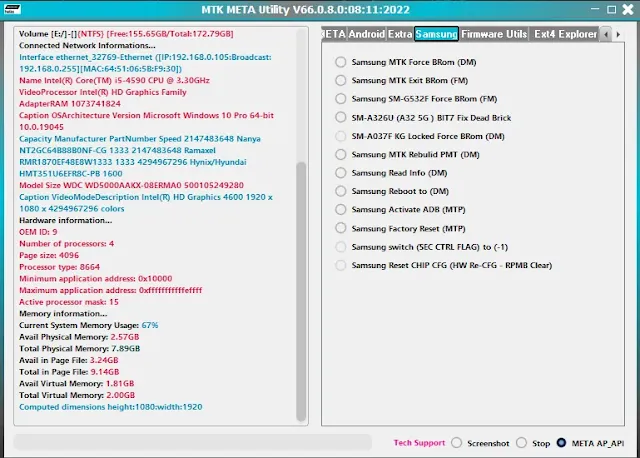Screen dimensions: 640x458
Task: Open the Firmware Utils tab
Action: pos(494,34)
